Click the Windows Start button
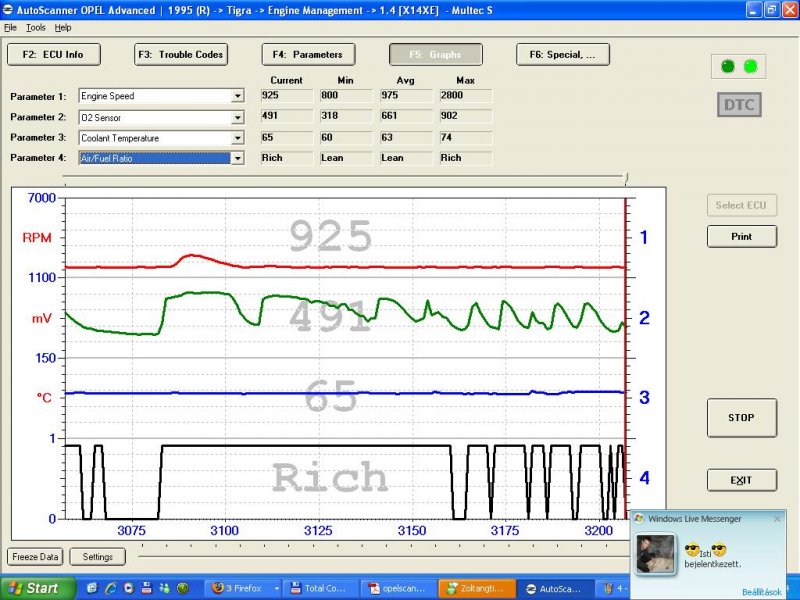 (37, 588)
